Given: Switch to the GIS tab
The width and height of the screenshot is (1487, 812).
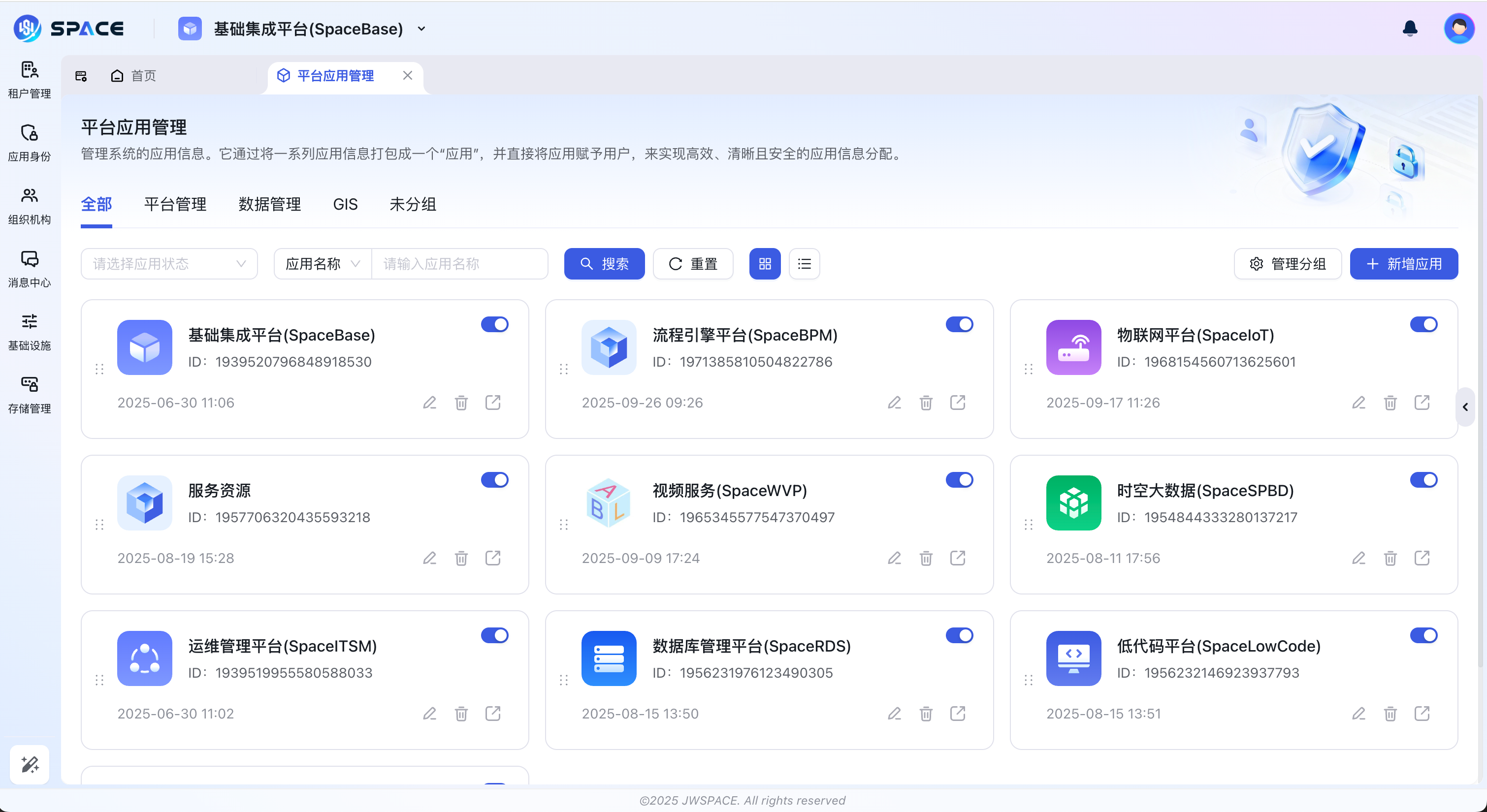Looking at the screenshot, I should tap(345, 204).
